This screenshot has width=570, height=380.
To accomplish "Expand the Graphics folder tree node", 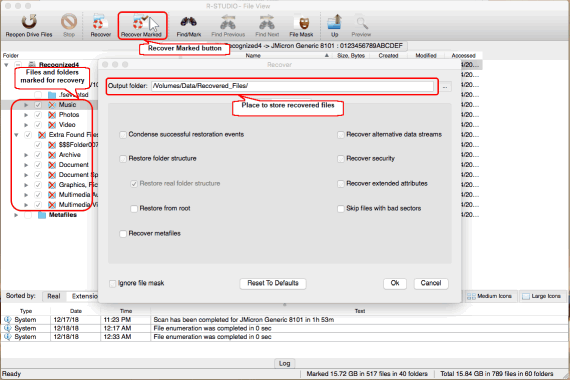I will pyautogui.click(x=26, y=185).
